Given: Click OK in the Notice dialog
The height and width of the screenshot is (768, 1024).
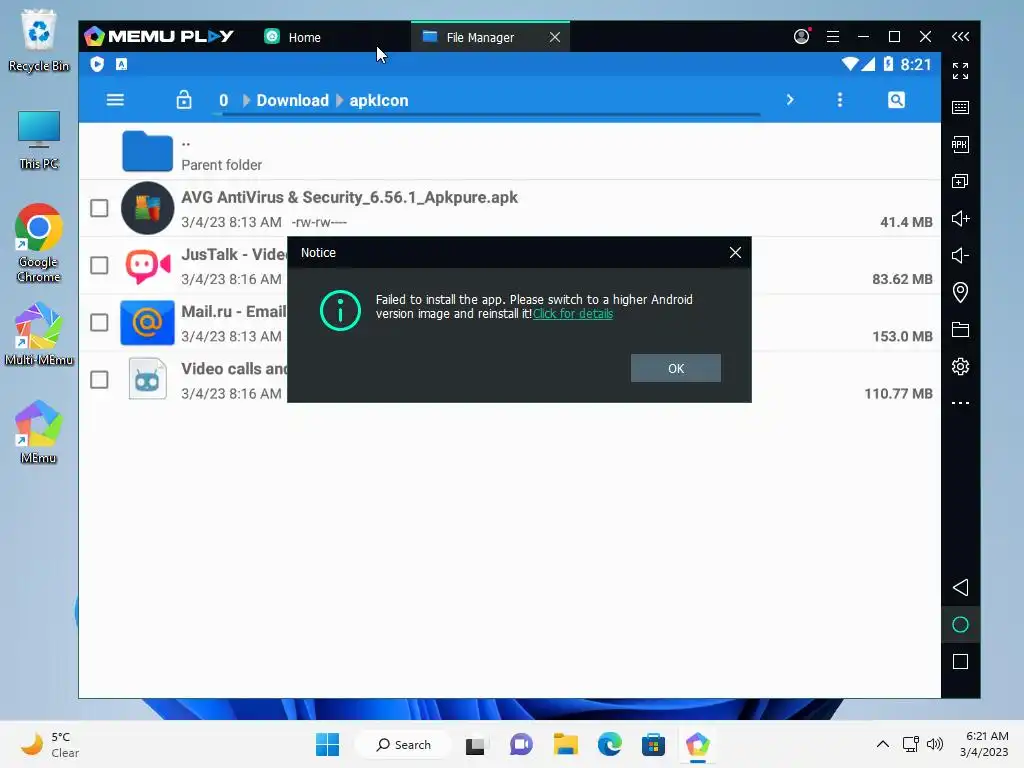Looking at the screenshot, I should 676,368.
